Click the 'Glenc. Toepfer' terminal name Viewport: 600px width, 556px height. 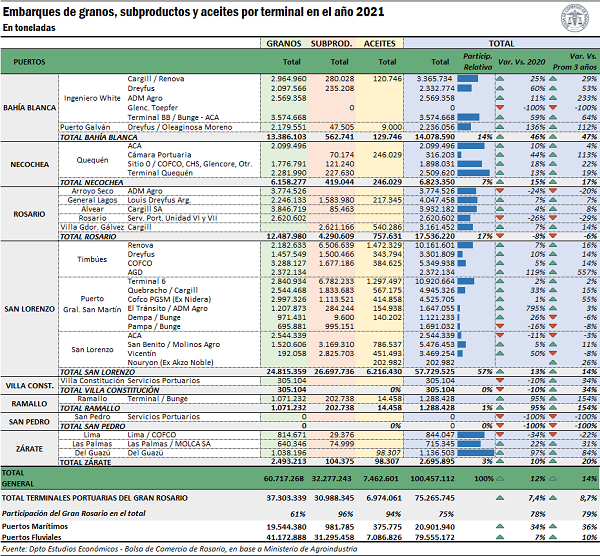(x=153, y=108)
